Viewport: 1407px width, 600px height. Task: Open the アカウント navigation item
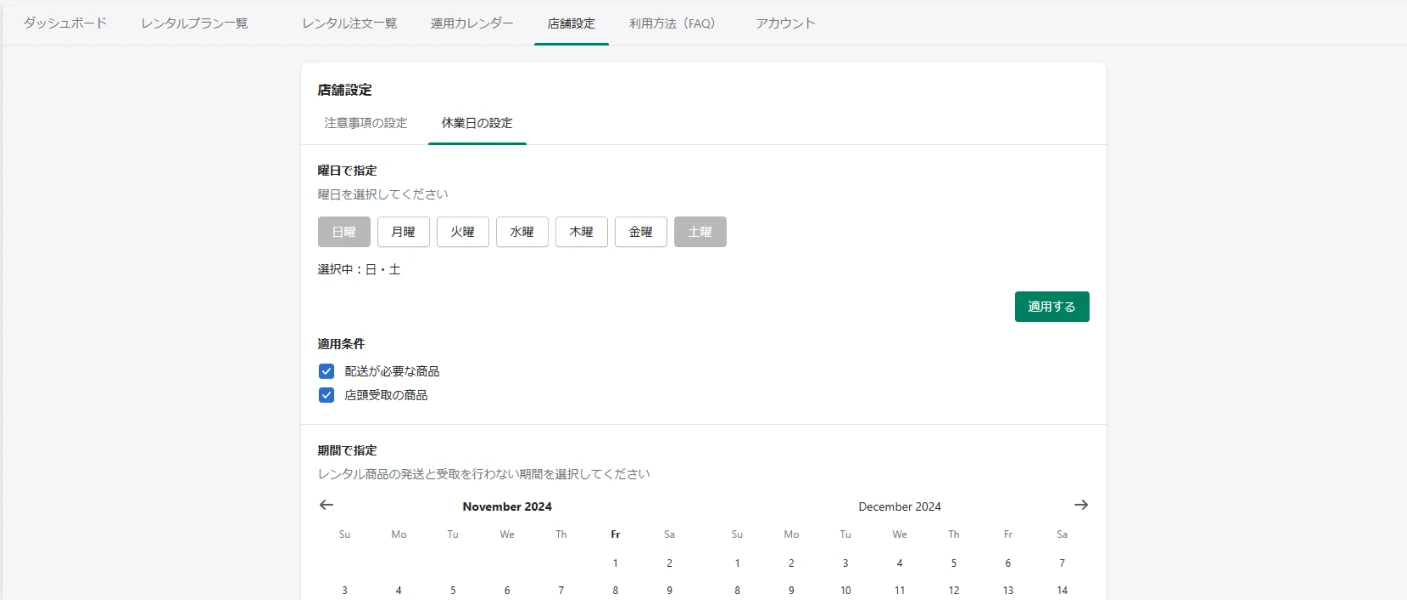point(786,21)
